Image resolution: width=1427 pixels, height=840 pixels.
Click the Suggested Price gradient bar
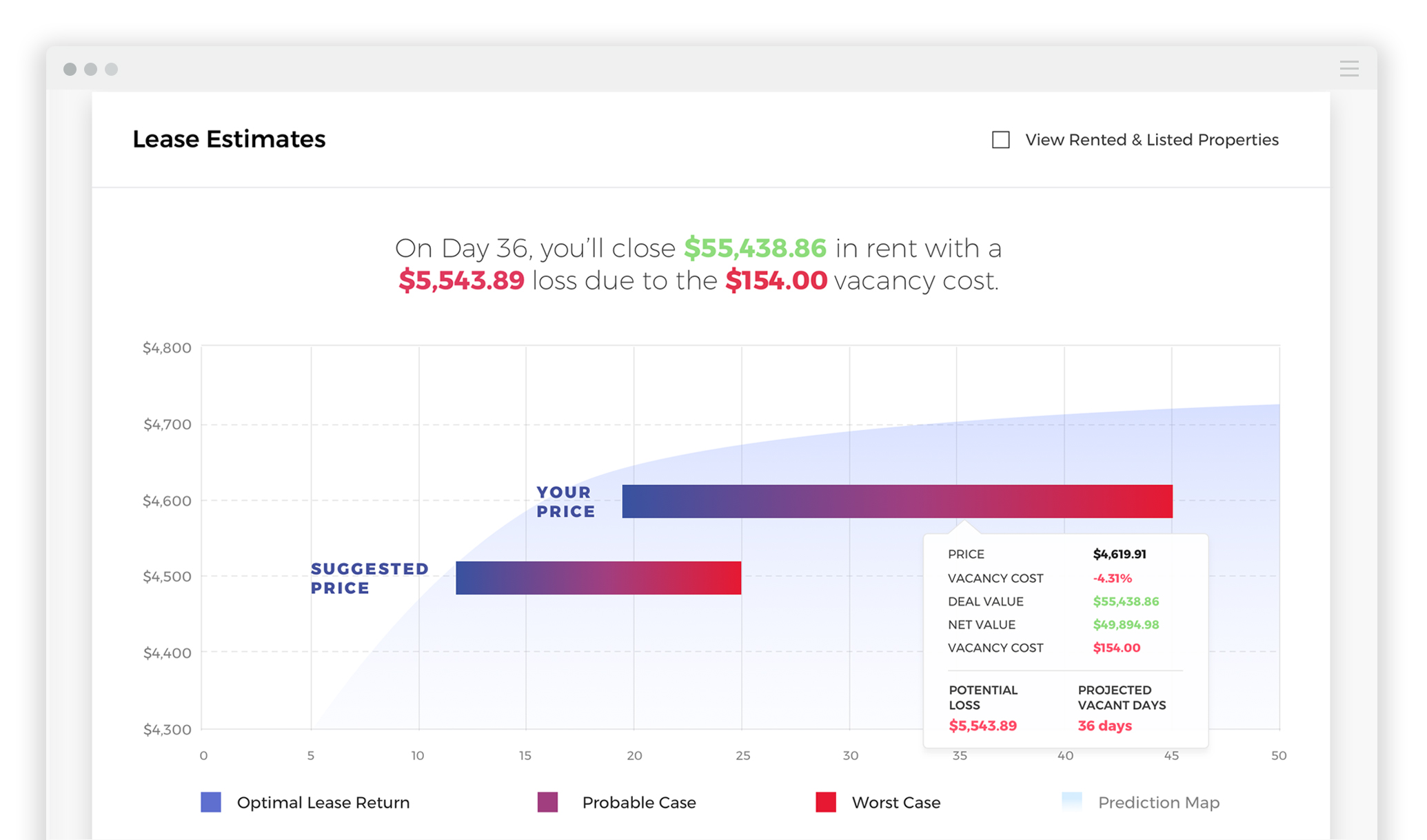598,577
